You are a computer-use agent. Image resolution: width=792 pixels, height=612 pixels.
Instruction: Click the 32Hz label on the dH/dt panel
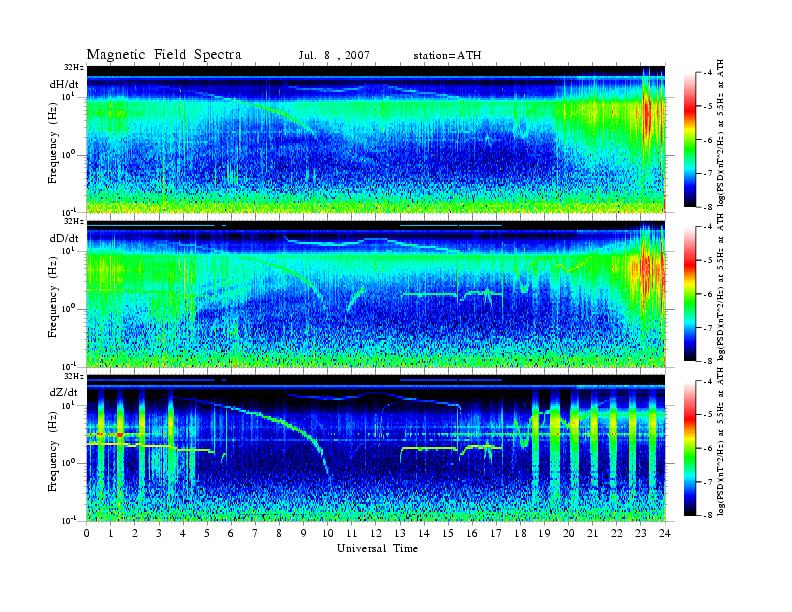(73, 67)
